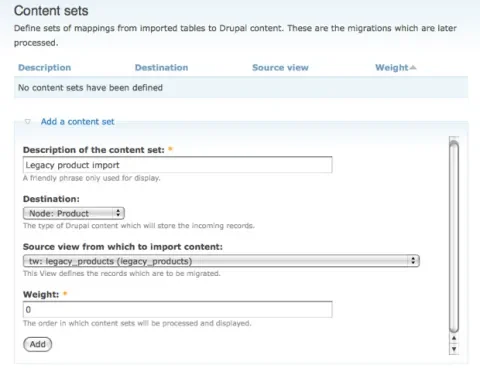
Task: Collapse the Add a content set triangle
Action: (28, 122)
